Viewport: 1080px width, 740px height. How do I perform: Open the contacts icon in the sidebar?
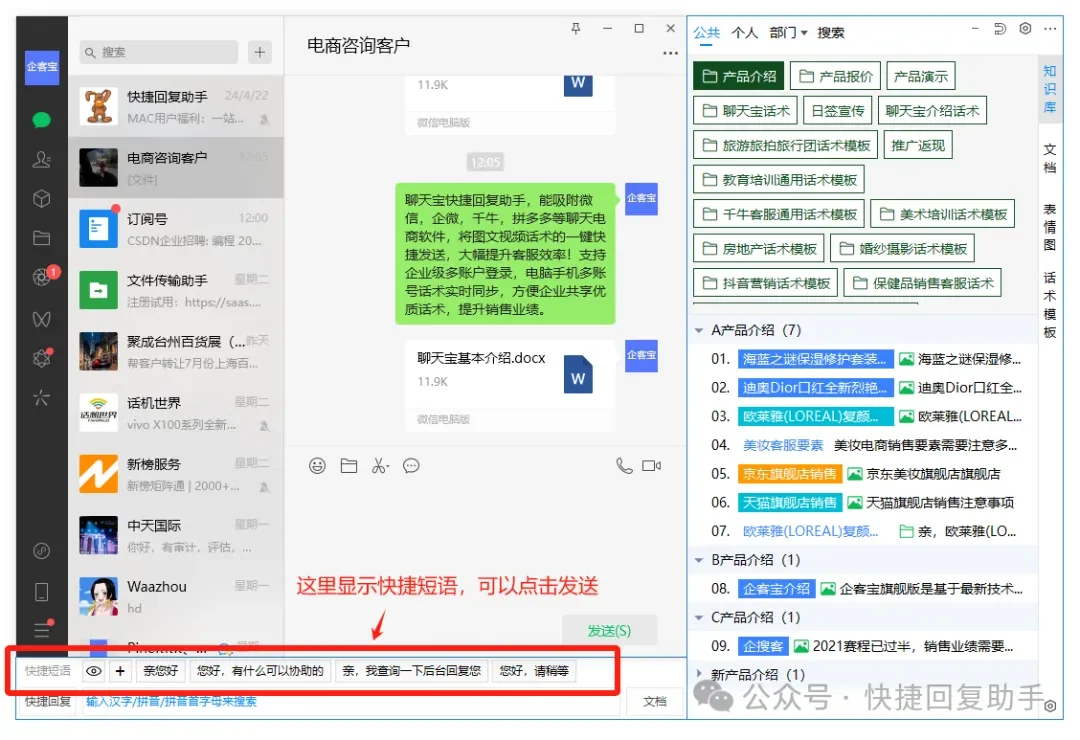click(41, 160)
